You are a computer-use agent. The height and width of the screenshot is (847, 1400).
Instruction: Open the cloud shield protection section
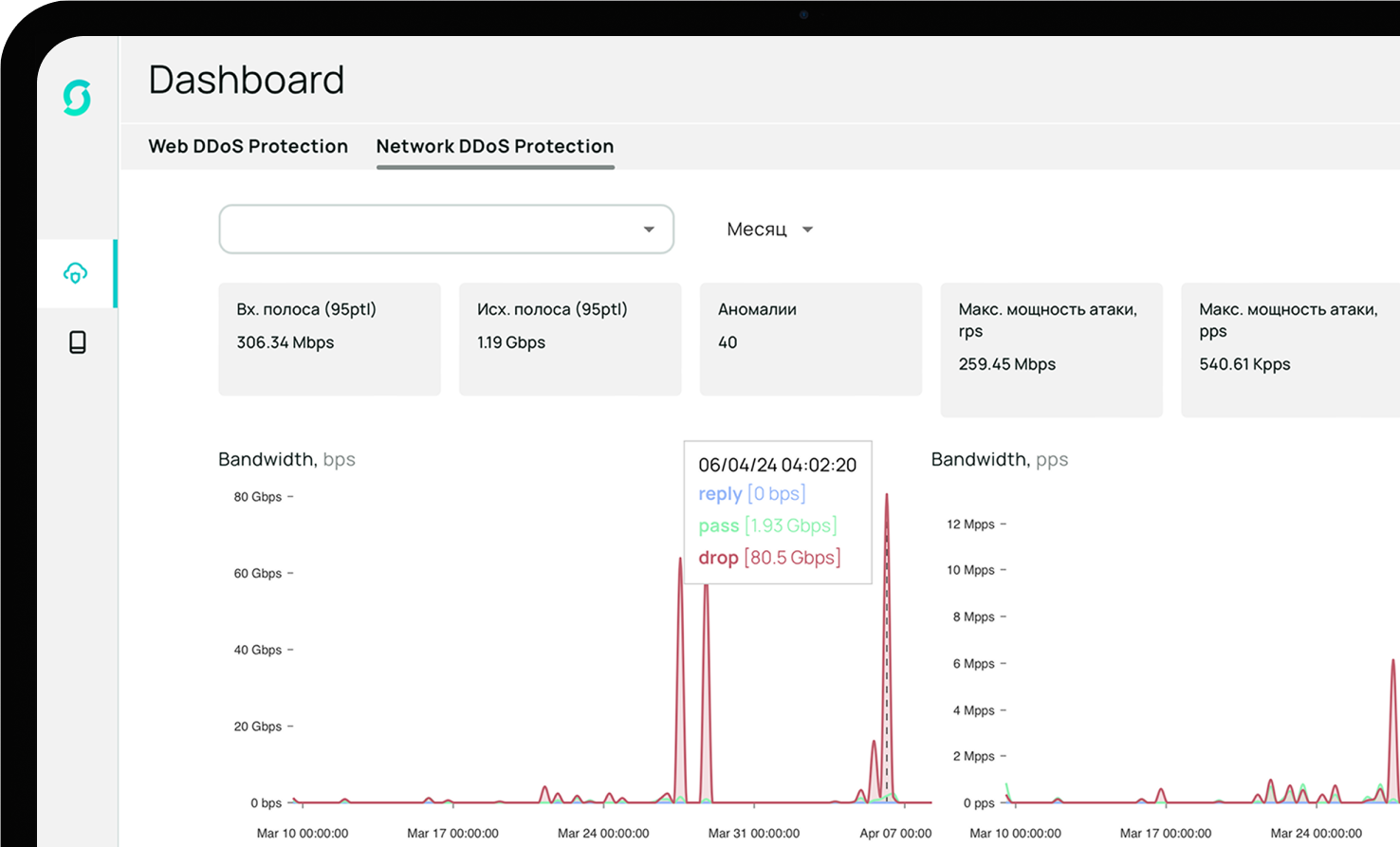tap(76, 273)
